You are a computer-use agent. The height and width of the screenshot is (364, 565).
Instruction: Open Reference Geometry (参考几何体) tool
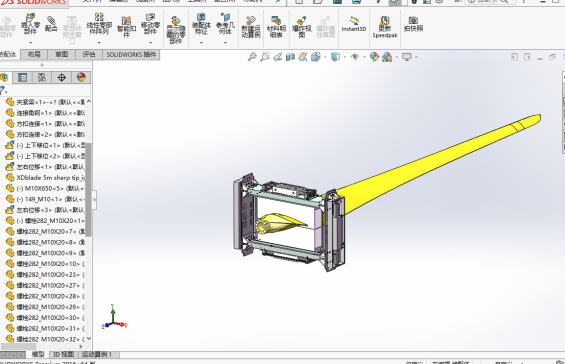pyautogui.click(x=225, y=25)
